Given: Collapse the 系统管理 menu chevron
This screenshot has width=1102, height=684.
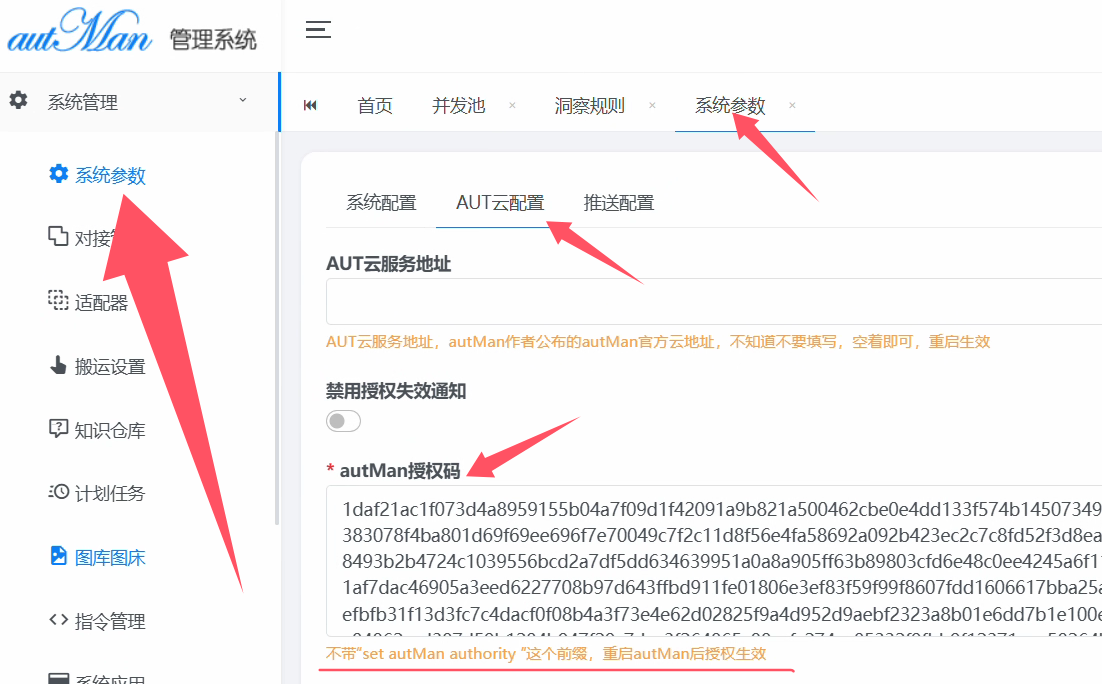Looking at the screenshot, I should click(x=242, y=100).
